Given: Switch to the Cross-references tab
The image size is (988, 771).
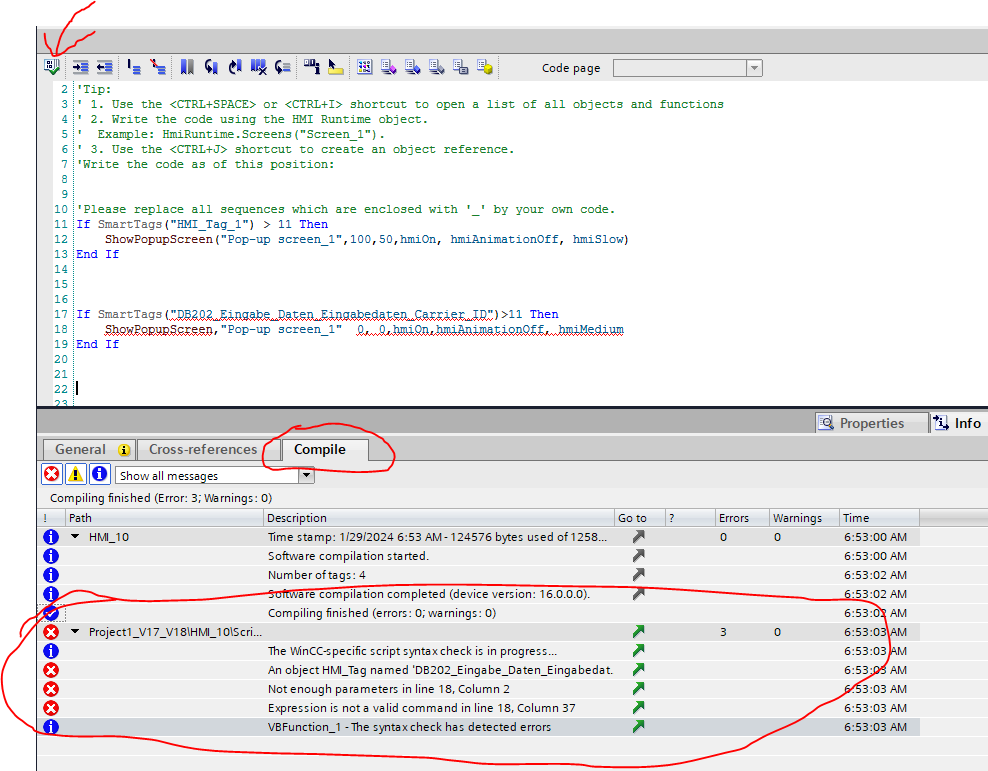Looking at the screenshot, I should tap(203, 450).
